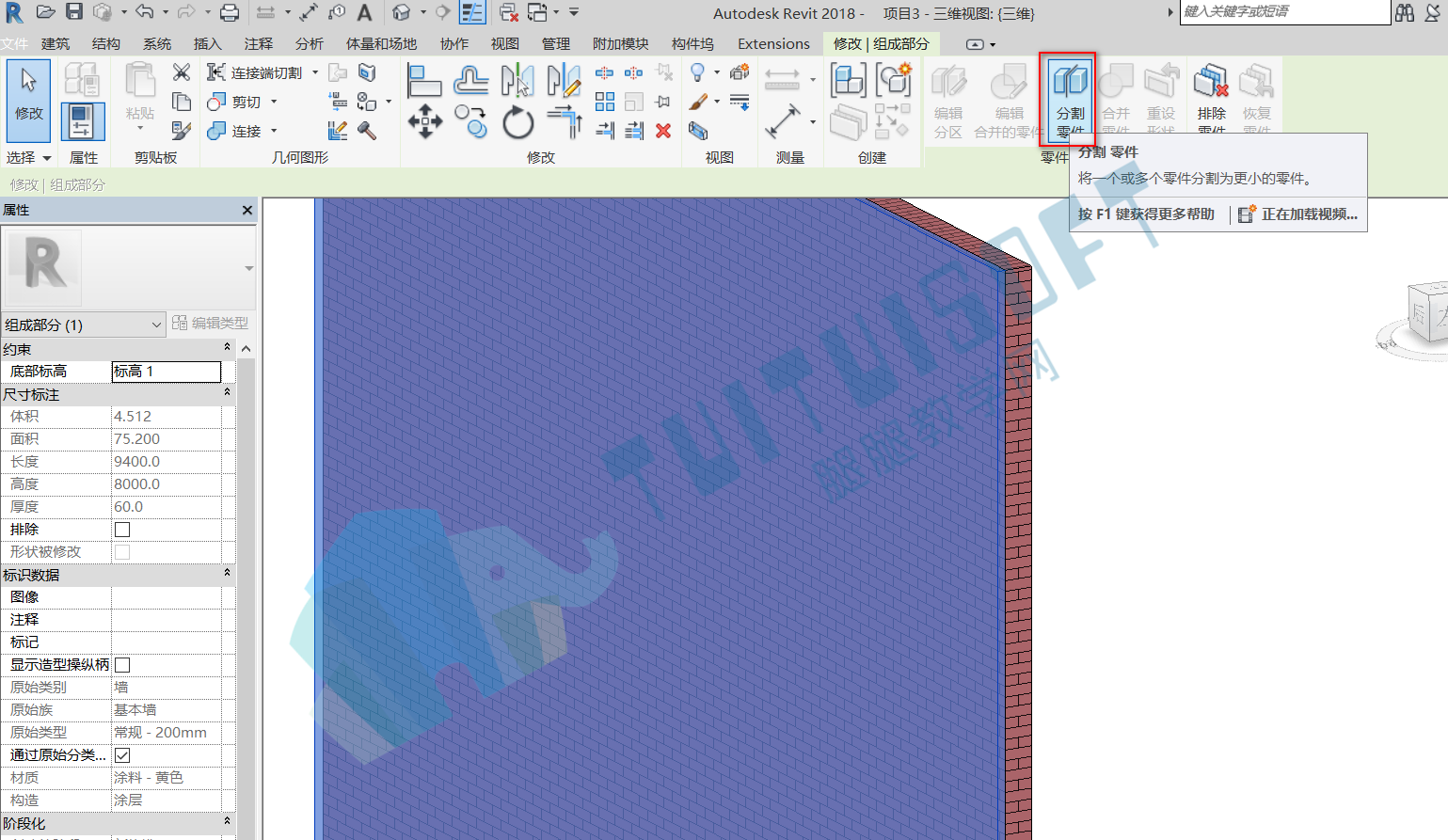Open the 组成部分 (1) type dropdown
The image size is (1448, 840).
tap(84, 325)
